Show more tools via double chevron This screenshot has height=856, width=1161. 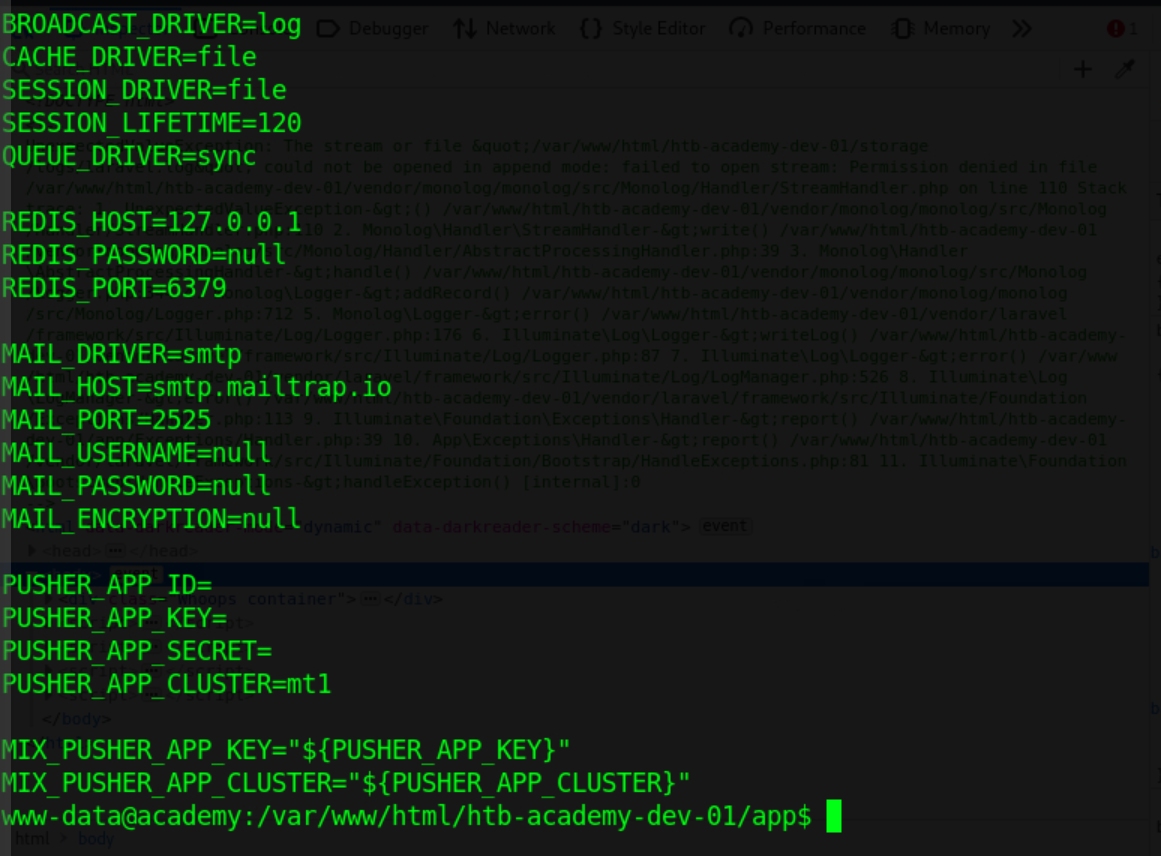(x=1022, y=29)
